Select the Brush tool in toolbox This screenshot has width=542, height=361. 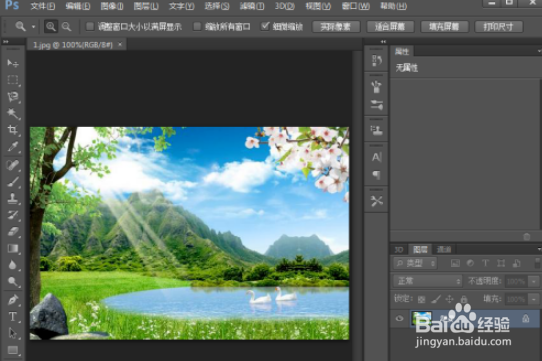pyautogui.click(x=13, y=182)
